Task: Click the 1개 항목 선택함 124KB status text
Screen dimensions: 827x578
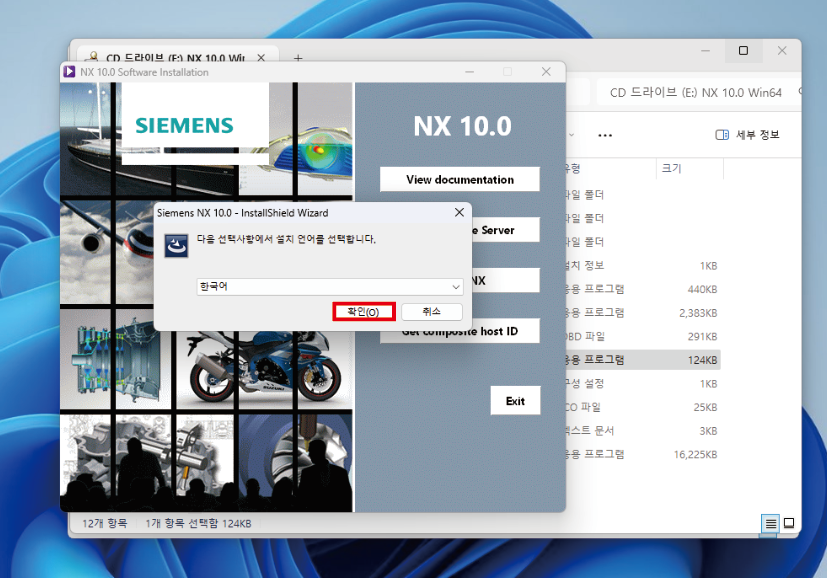Action: (198, 524)
